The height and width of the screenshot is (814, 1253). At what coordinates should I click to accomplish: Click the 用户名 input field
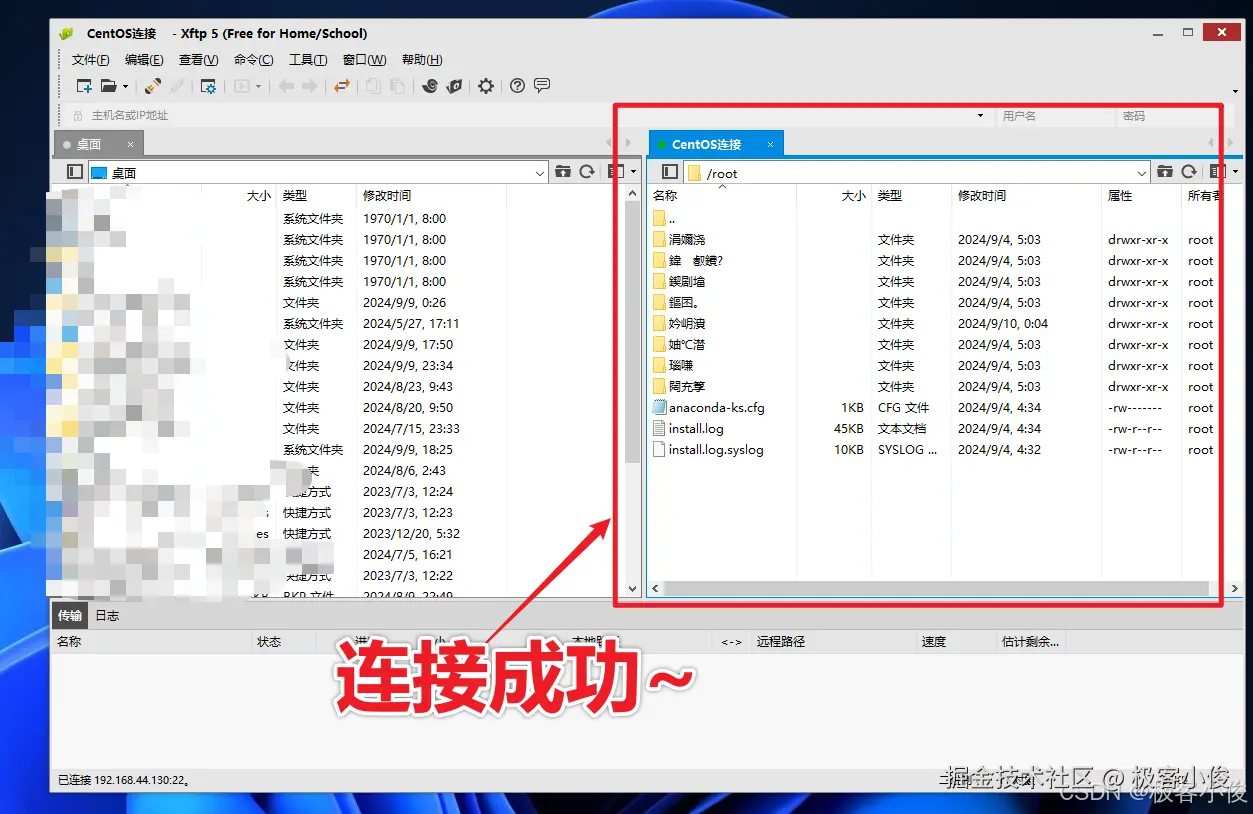[1055, 116]
